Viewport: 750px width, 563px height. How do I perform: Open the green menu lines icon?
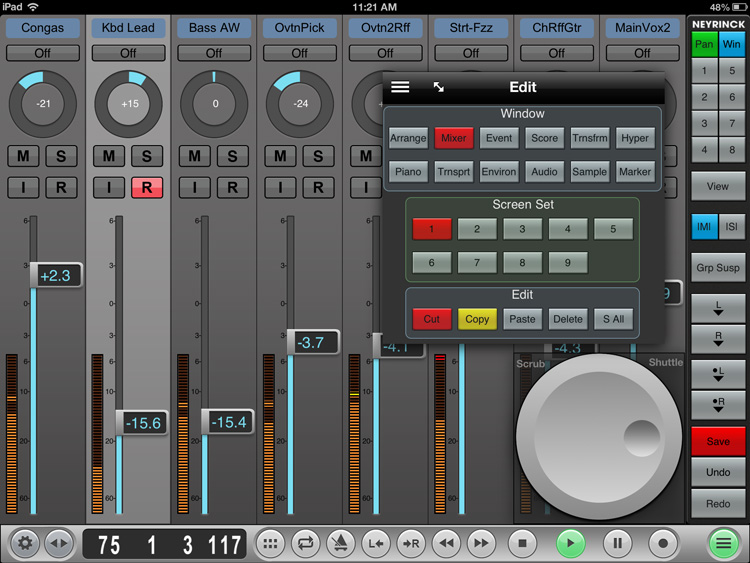pyautogui.click(x=723, y=543)
